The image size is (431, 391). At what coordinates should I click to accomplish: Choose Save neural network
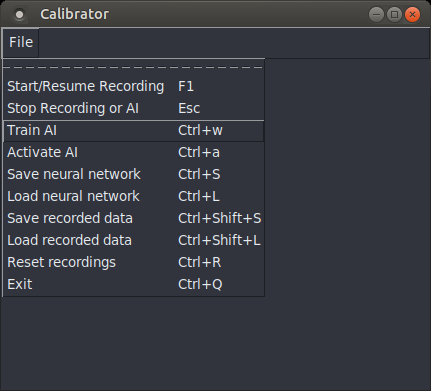click(133, 174)
